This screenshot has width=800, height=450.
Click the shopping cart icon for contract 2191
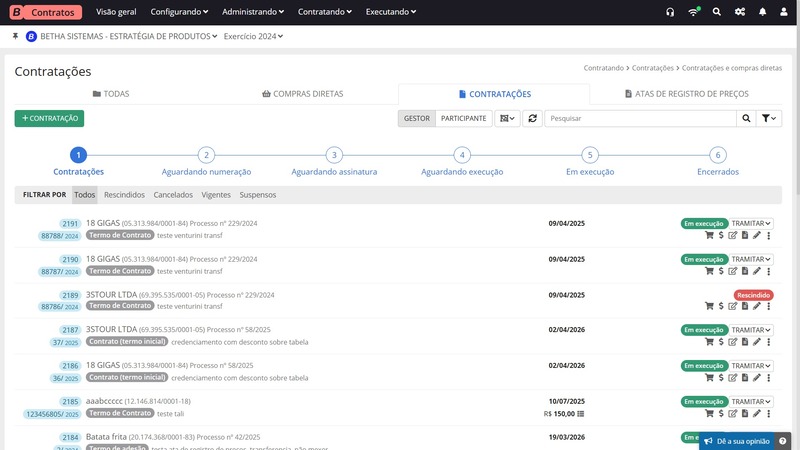[x=710, y=236]
